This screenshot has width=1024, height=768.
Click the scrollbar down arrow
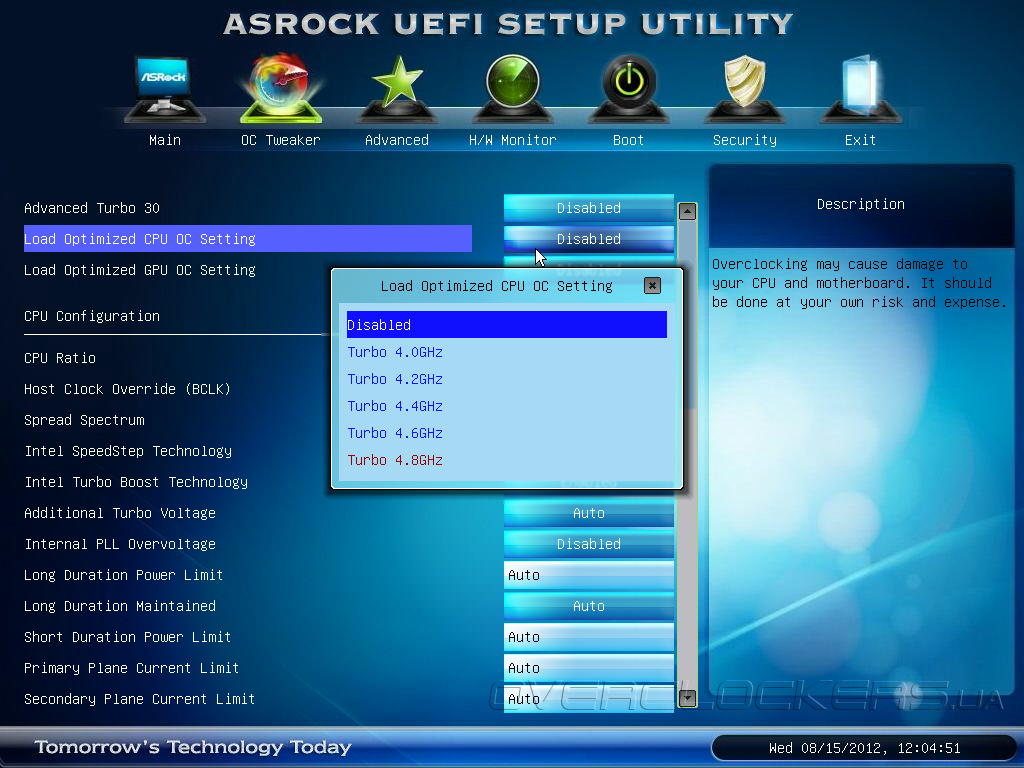687,698
